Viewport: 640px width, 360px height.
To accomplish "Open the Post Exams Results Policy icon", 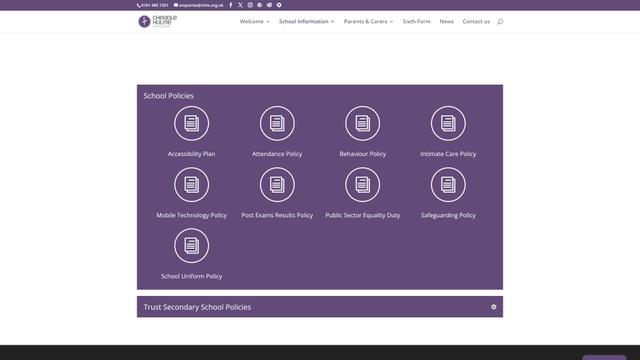I will pos(277,184).
